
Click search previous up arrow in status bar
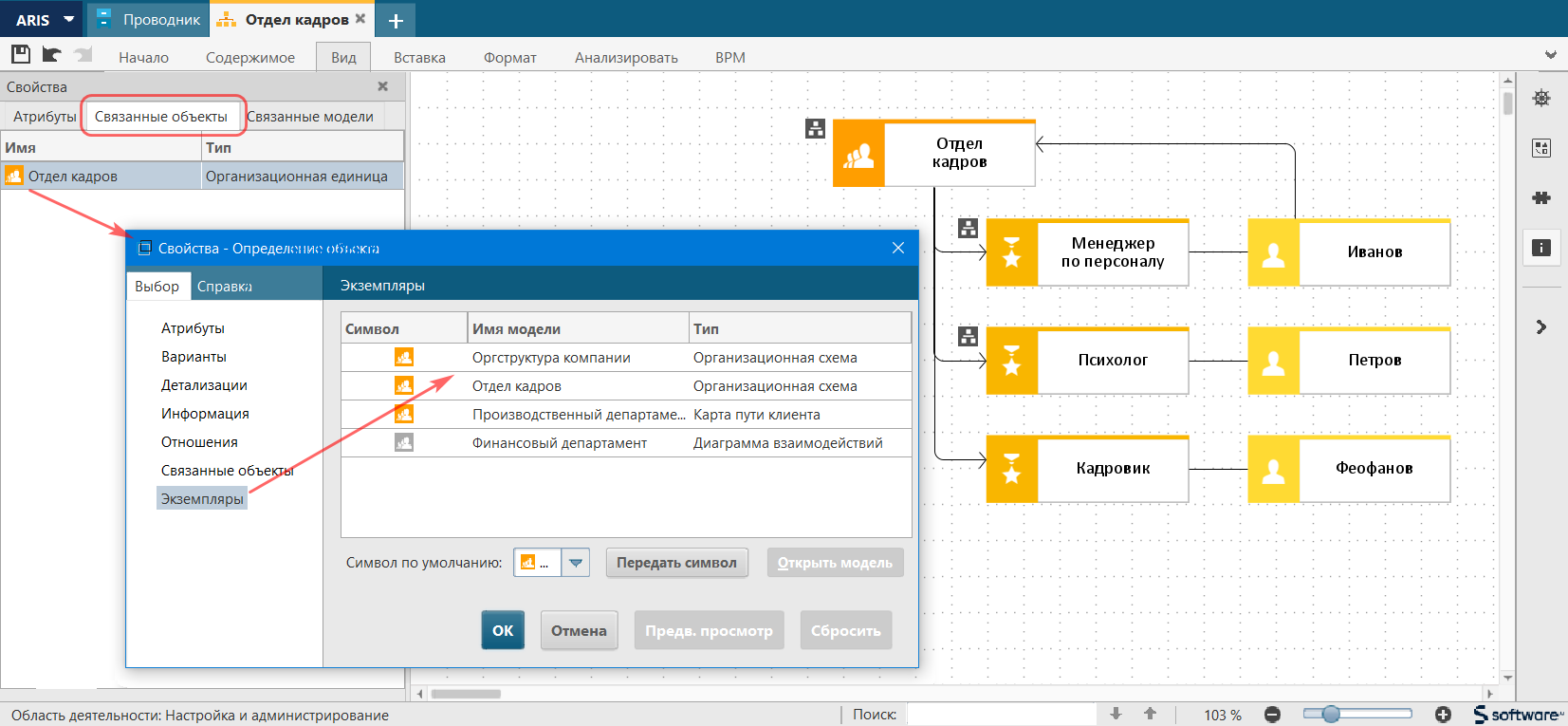tap(1150, 714)
